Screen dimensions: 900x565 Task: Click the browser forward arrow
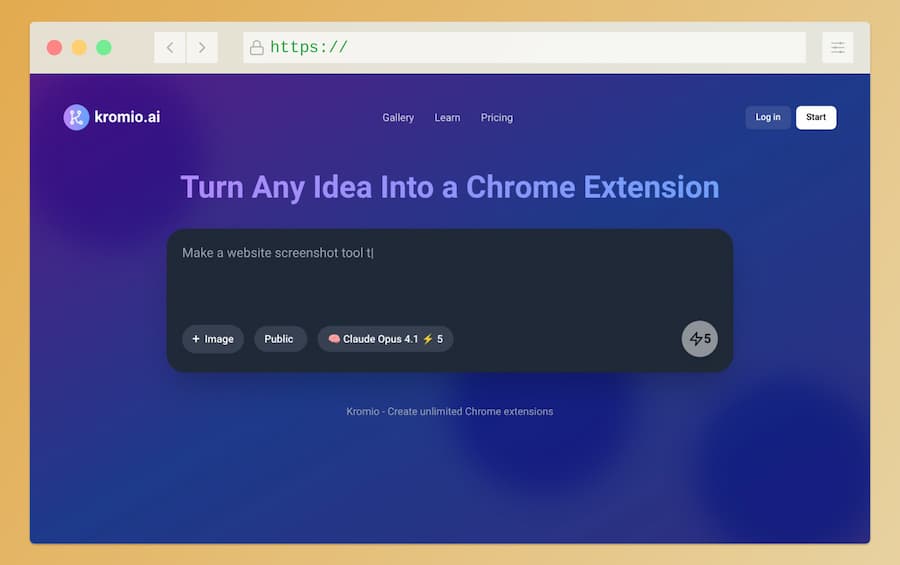point(202,48)
